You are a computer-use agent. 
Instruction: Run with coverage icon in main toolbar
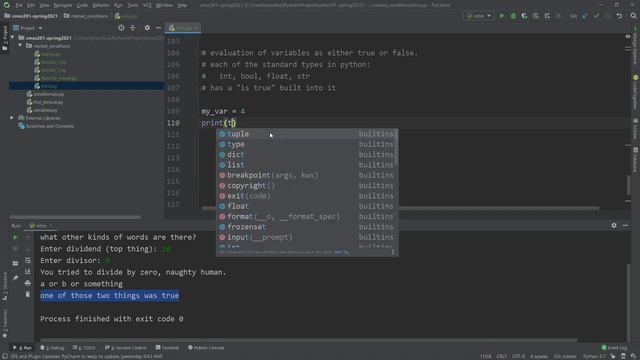click(524, 16)
